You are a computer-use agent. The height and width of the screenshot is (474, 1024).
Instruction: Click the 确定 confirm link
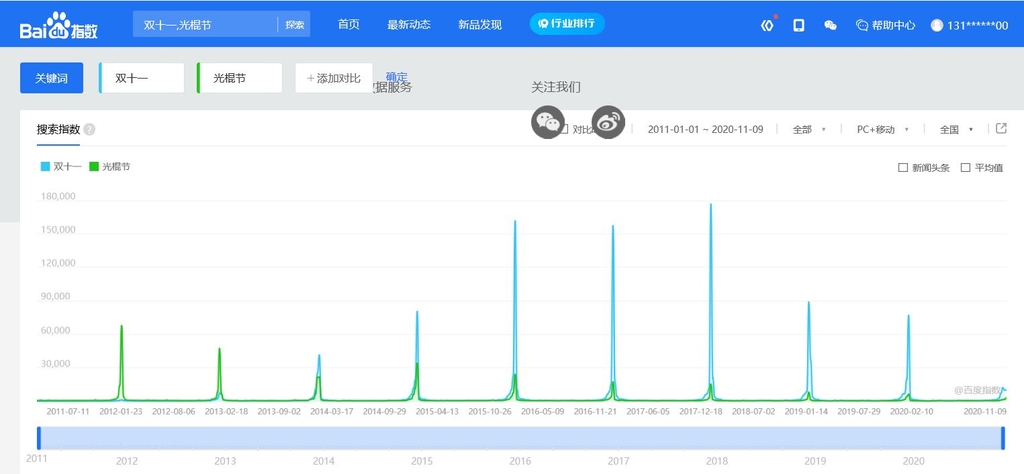[x=396, y=76]
